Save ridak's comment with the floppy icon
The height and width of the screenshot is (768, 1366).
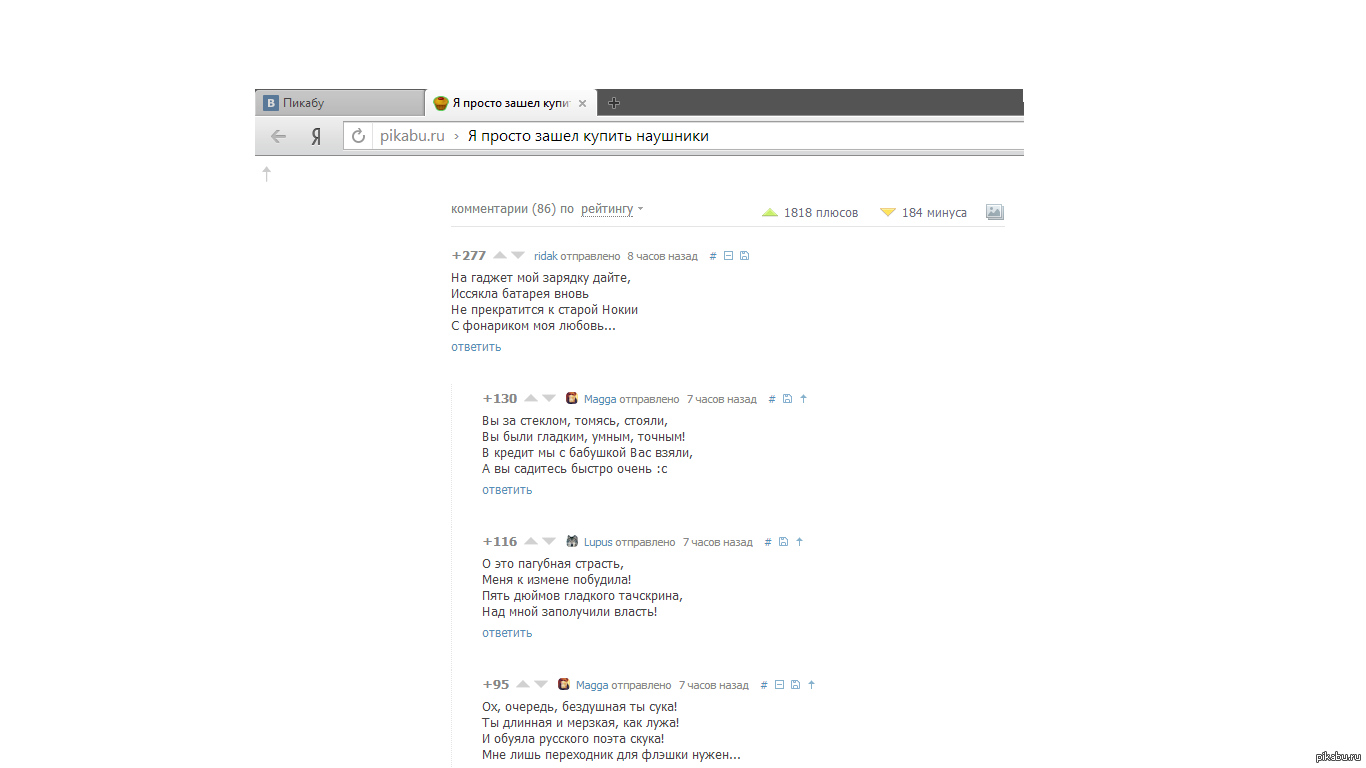[x=744, y=256]
